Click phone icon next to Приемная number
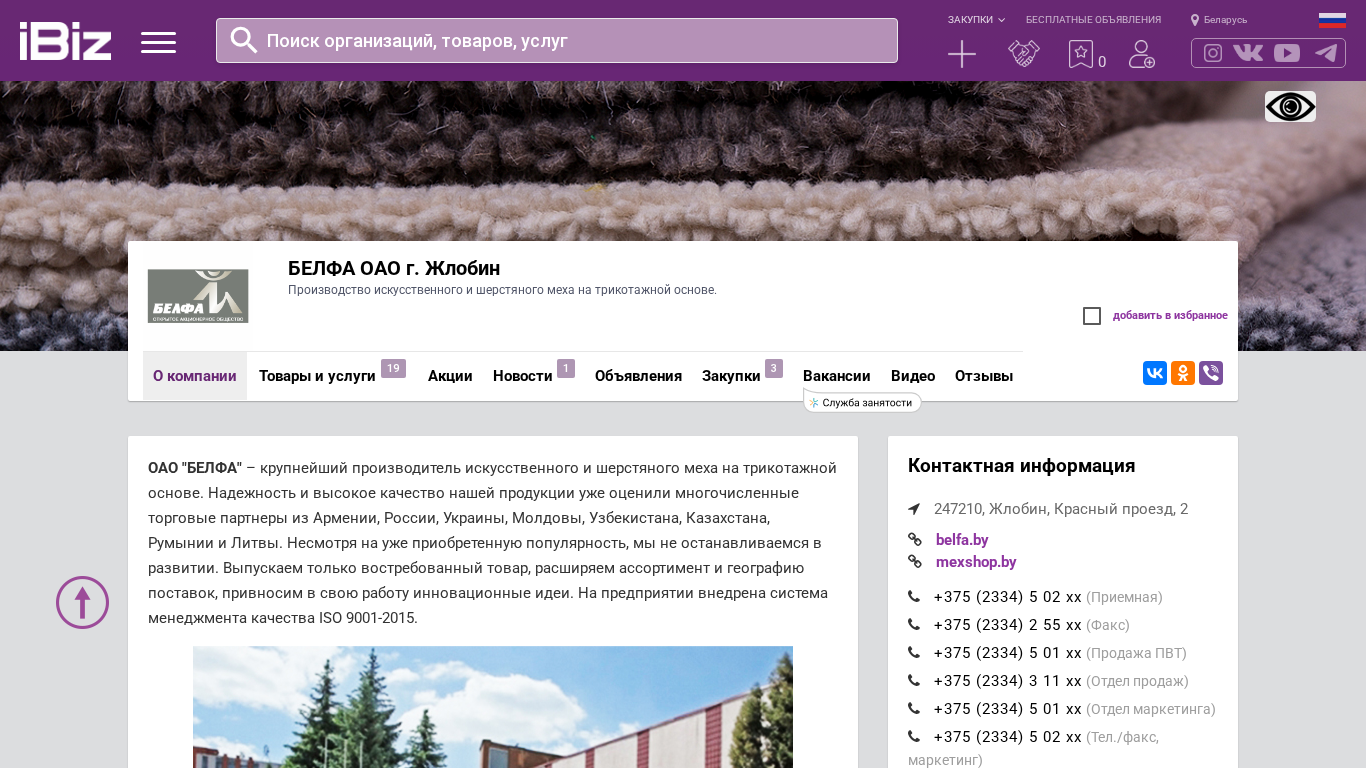This screenshot has width=1366, height=768. point(914,597)
